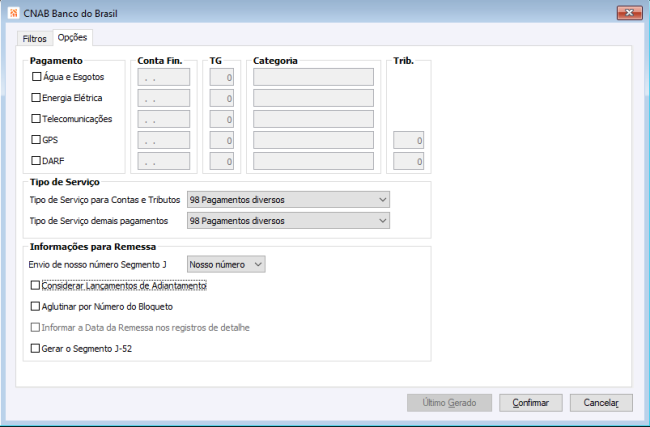Viewport: 650px width, 427px height.
Task: Click Trib. field in DARF row
Action: (x=408, y=161)
